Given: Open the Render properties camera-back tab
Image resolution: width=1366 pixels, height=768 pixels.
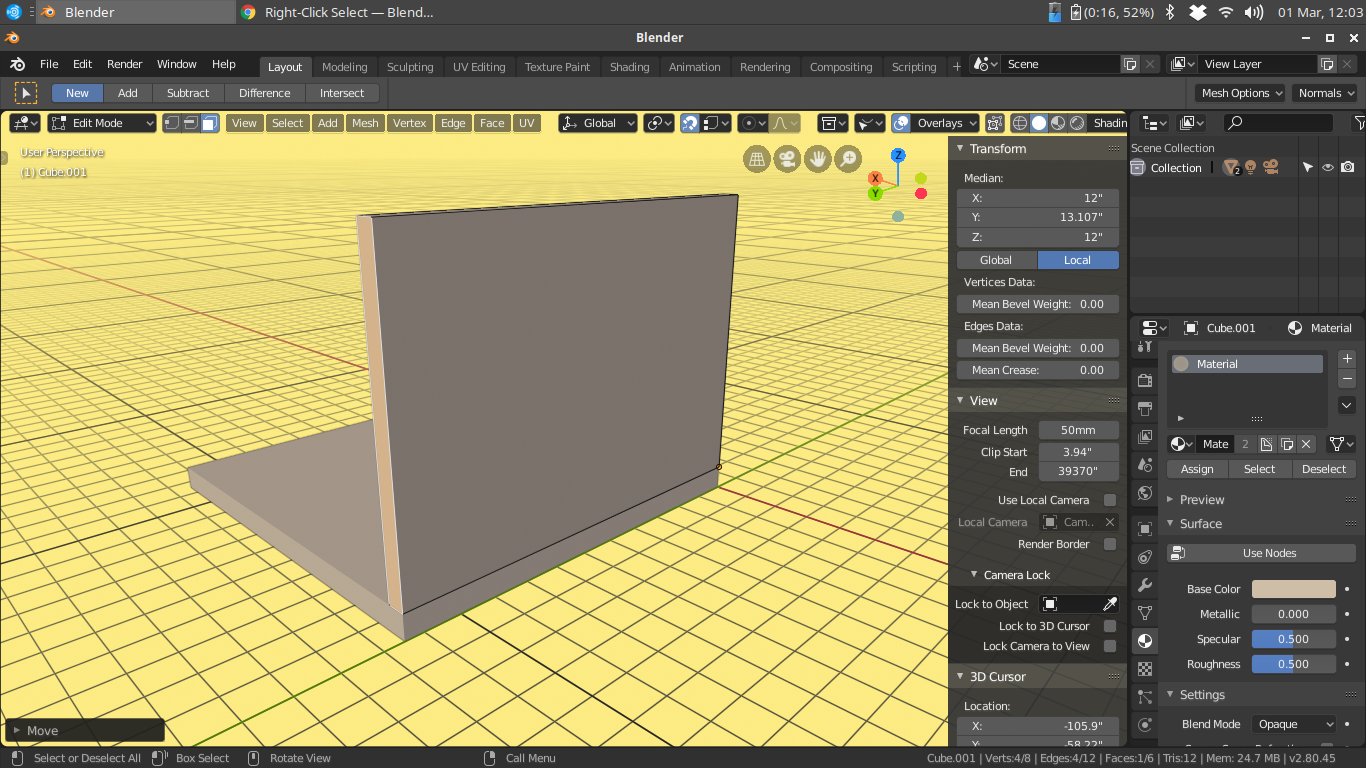Looking at the screenshot, I should point(1145,381).
